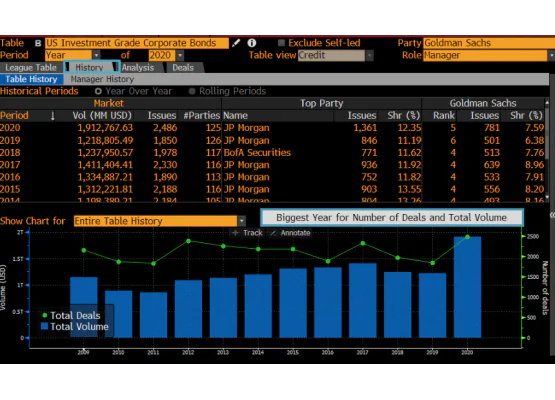
Task: Click the B icon beside Table label
Action: pyautogui.click(x=38, y=44)
